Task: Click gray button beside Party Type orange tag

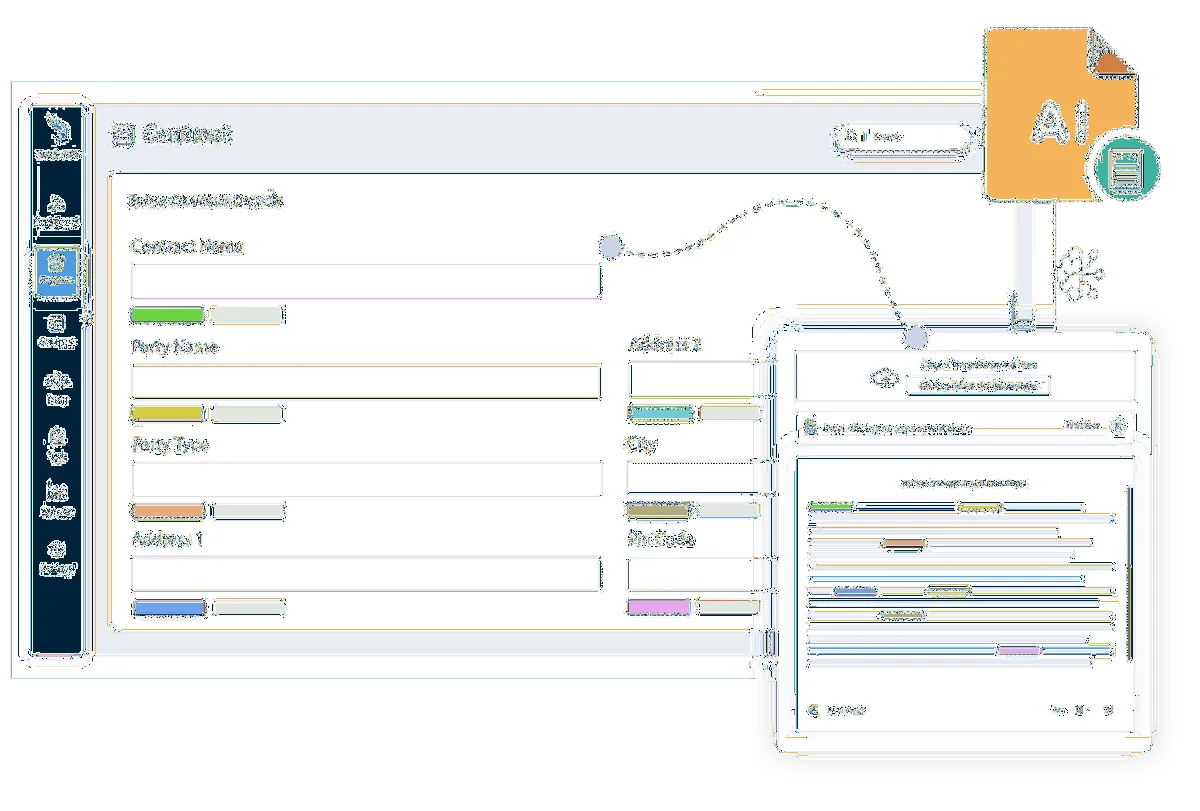Action: [248, 511]
